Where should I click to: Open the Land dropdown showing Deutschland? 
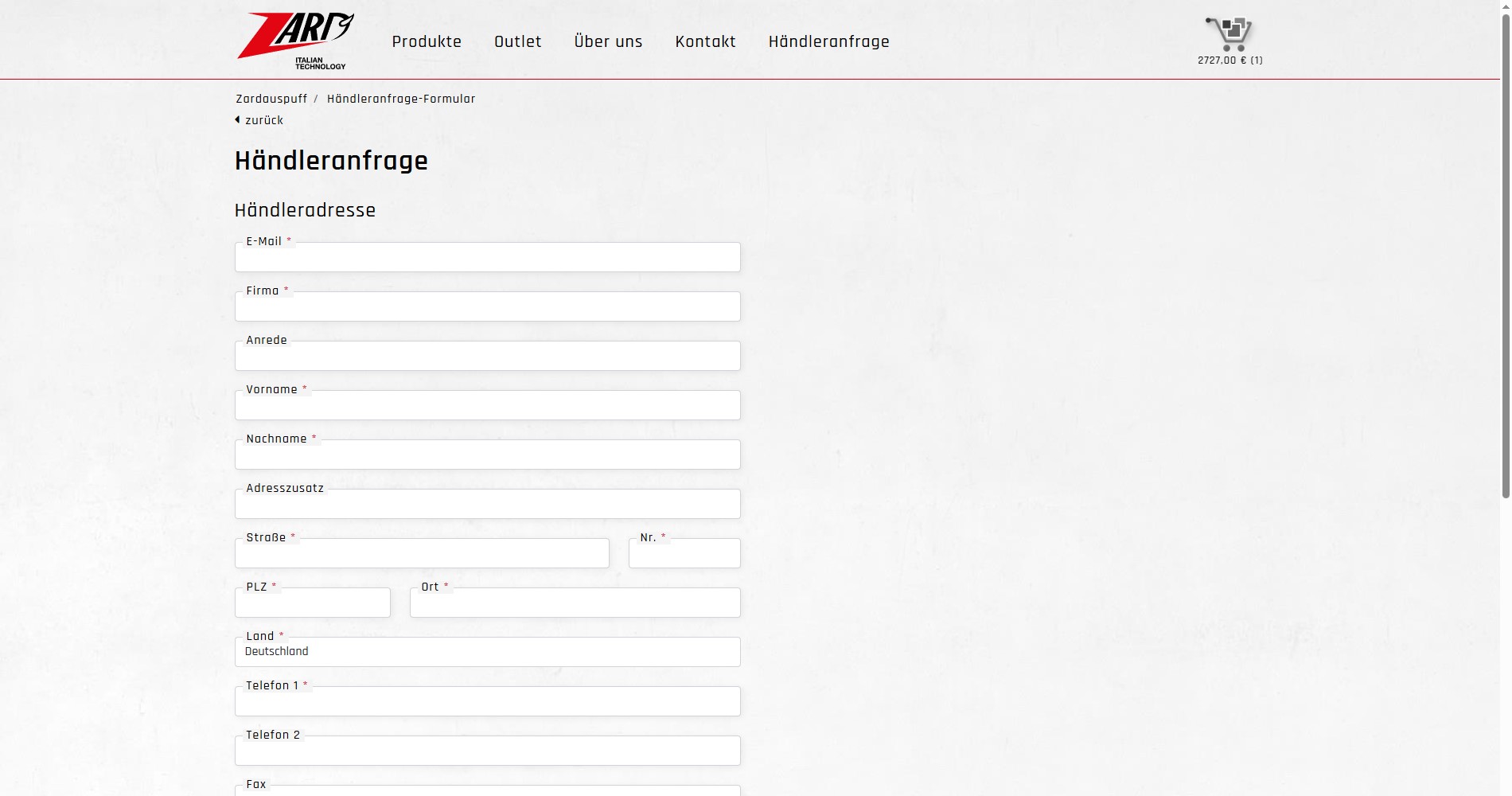coord(487,652)
